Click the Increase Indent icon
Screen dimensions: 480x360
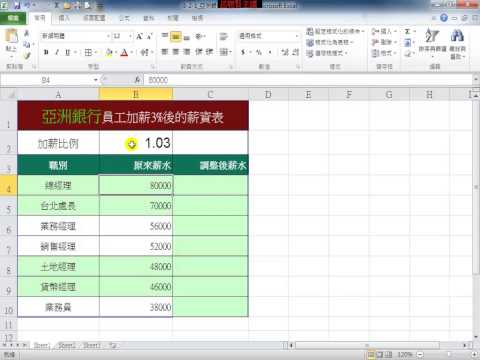[x=209, y=52]
